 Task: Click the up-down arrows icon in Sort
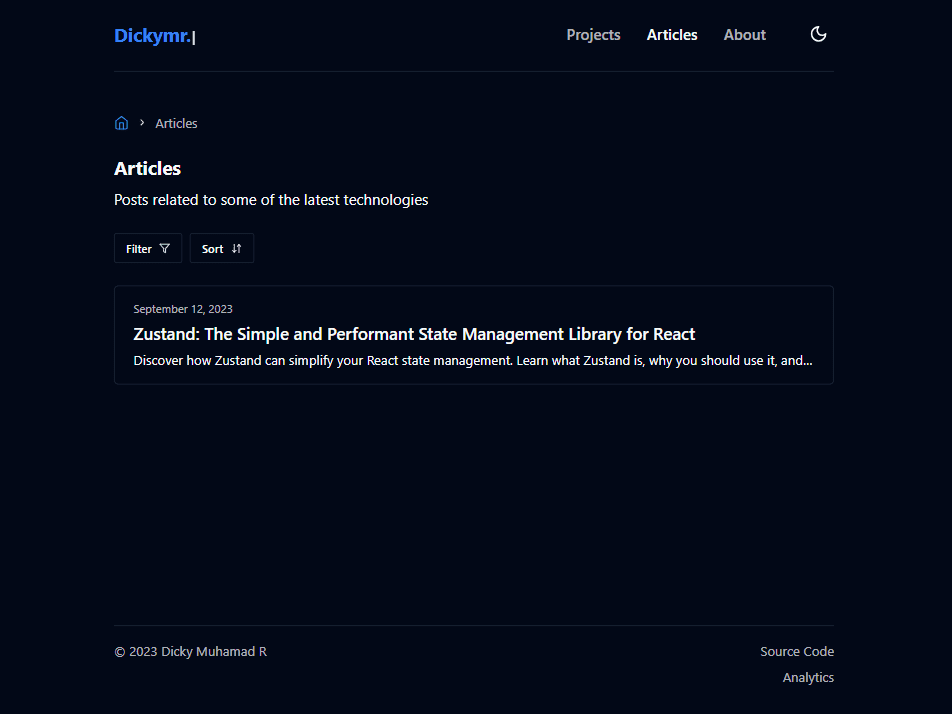(237, 249)
